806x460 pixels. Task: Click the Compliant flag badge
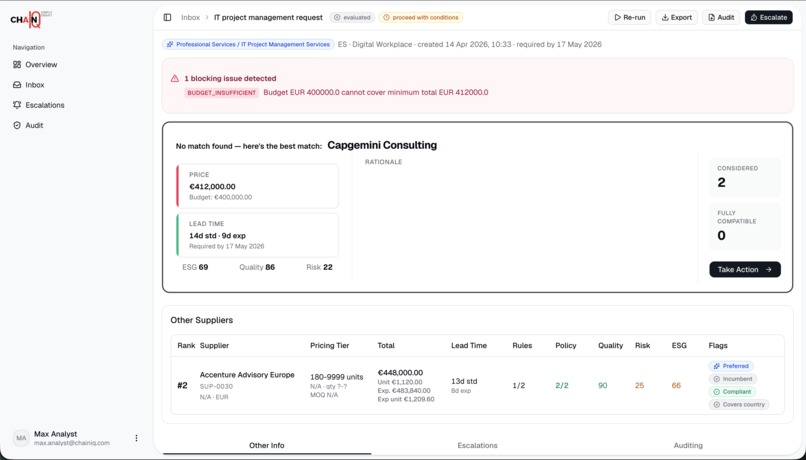[x=732, y=392]
